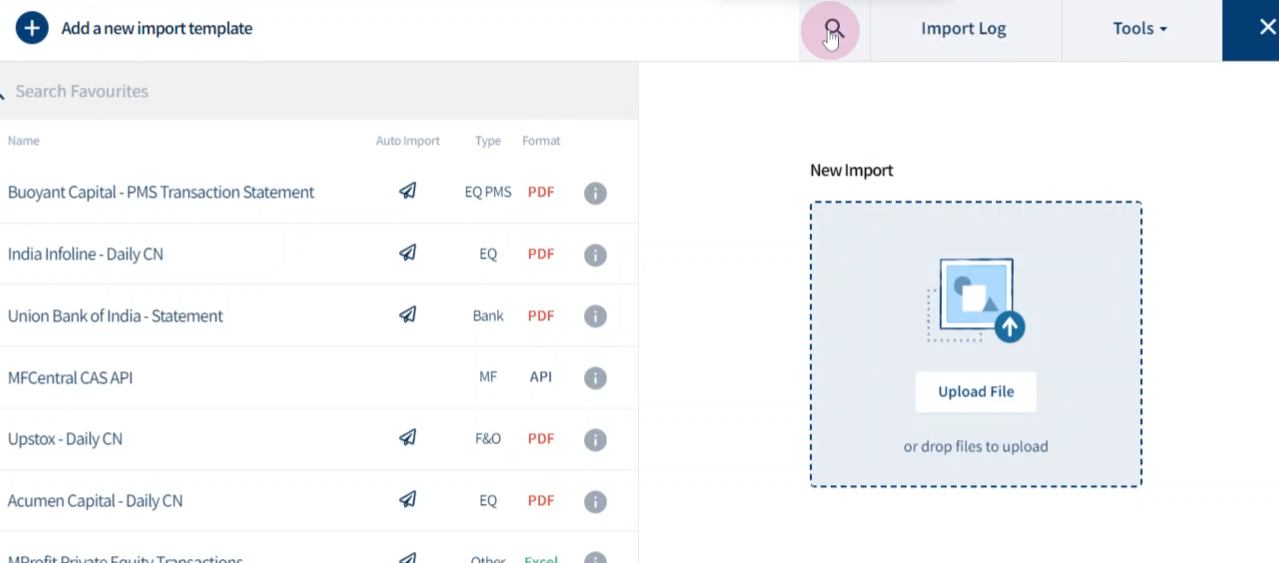Open info icon for MFCentral CAS API row
1279x563 pixels.
pos(595,378)
